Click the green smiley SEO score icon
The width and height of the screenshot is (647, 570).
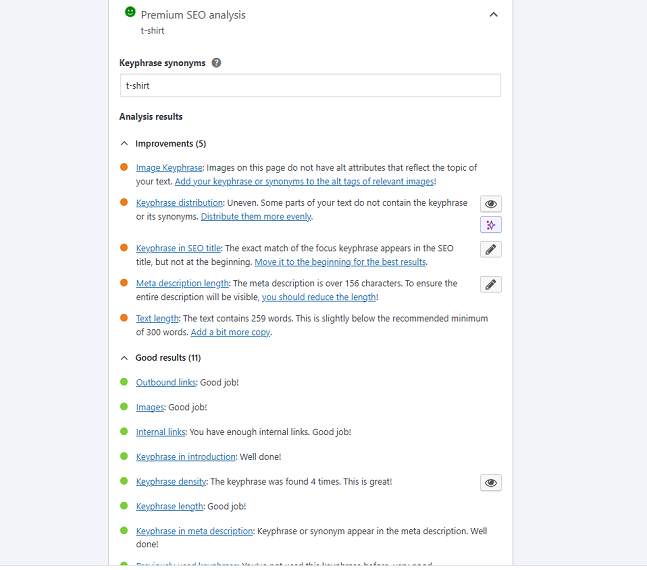130,13
